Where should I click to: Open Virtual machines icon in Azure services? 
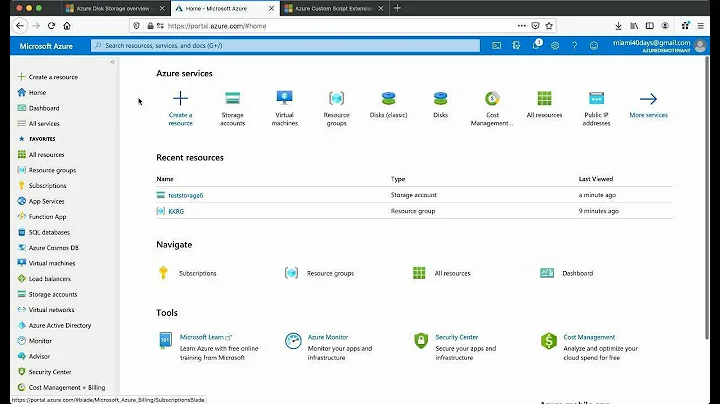[284, 98]
